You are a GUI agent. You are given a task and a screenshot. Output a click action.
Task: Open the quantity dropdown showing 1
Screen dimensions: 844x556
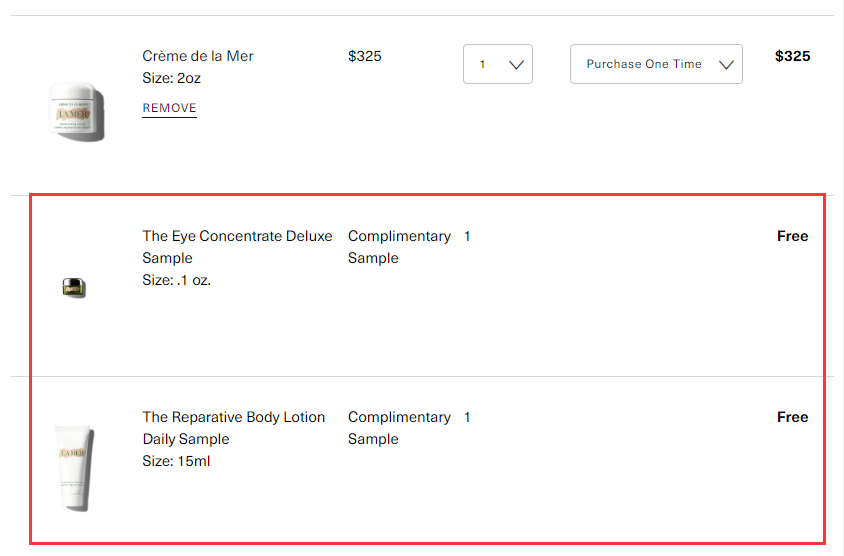(x=498, y=64)
